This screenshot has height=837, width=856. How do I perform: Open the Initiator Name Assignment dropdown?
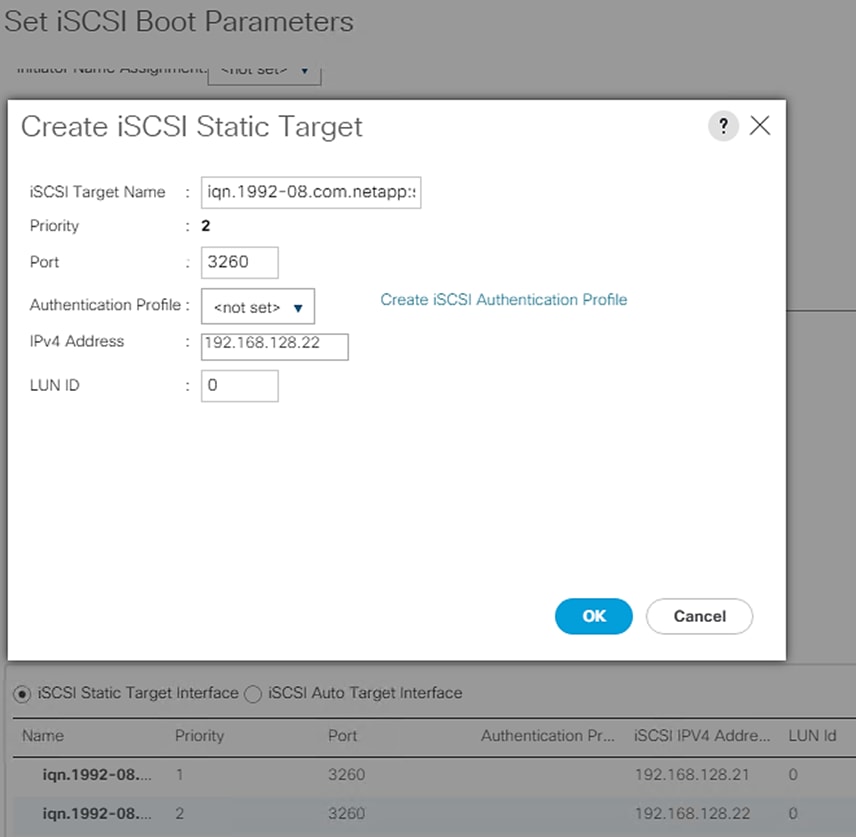click(264, 70)
